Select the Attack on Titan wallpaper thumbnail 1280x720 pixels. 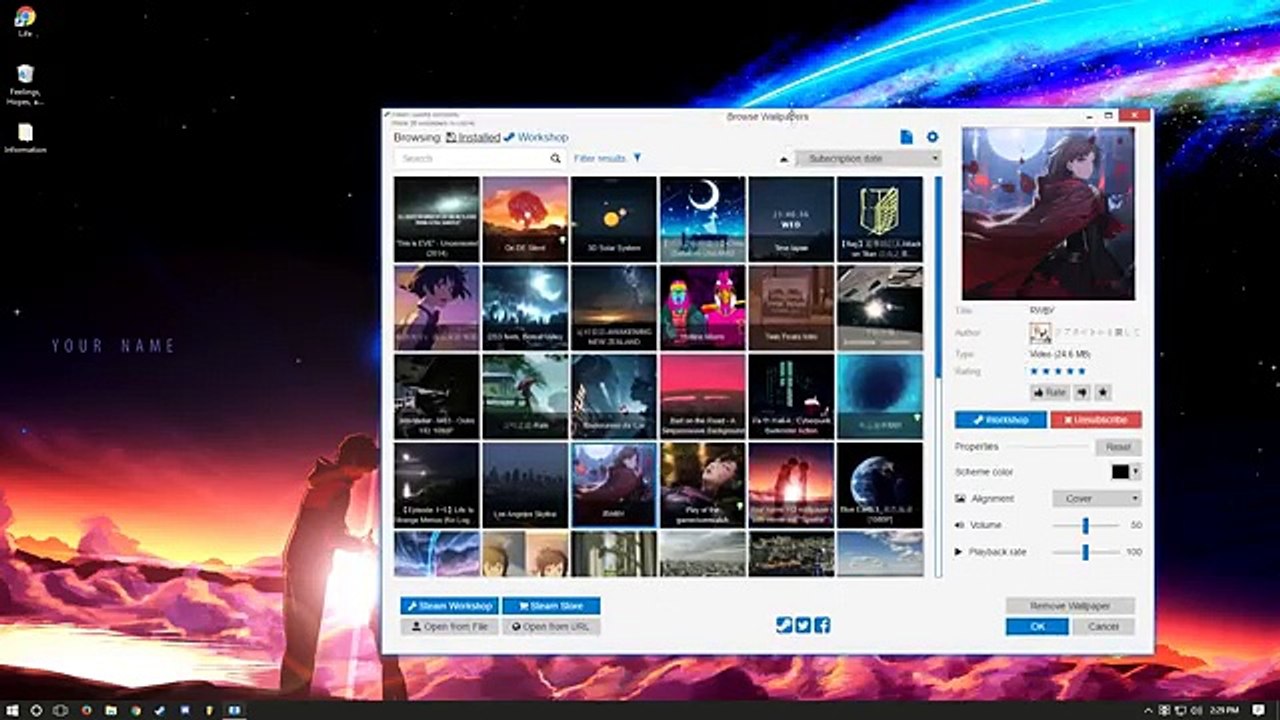click(x=880, y=220)
